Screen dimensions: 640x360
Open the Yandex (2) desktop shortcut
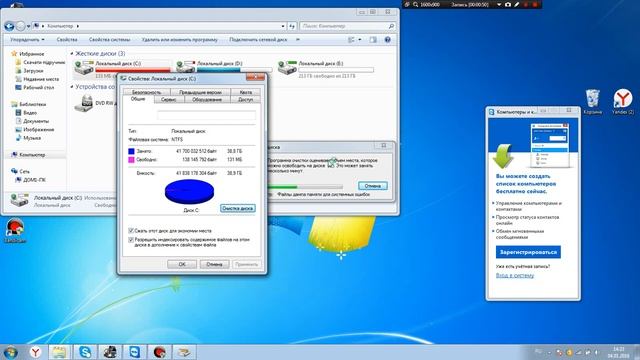[x=622, y=101]
